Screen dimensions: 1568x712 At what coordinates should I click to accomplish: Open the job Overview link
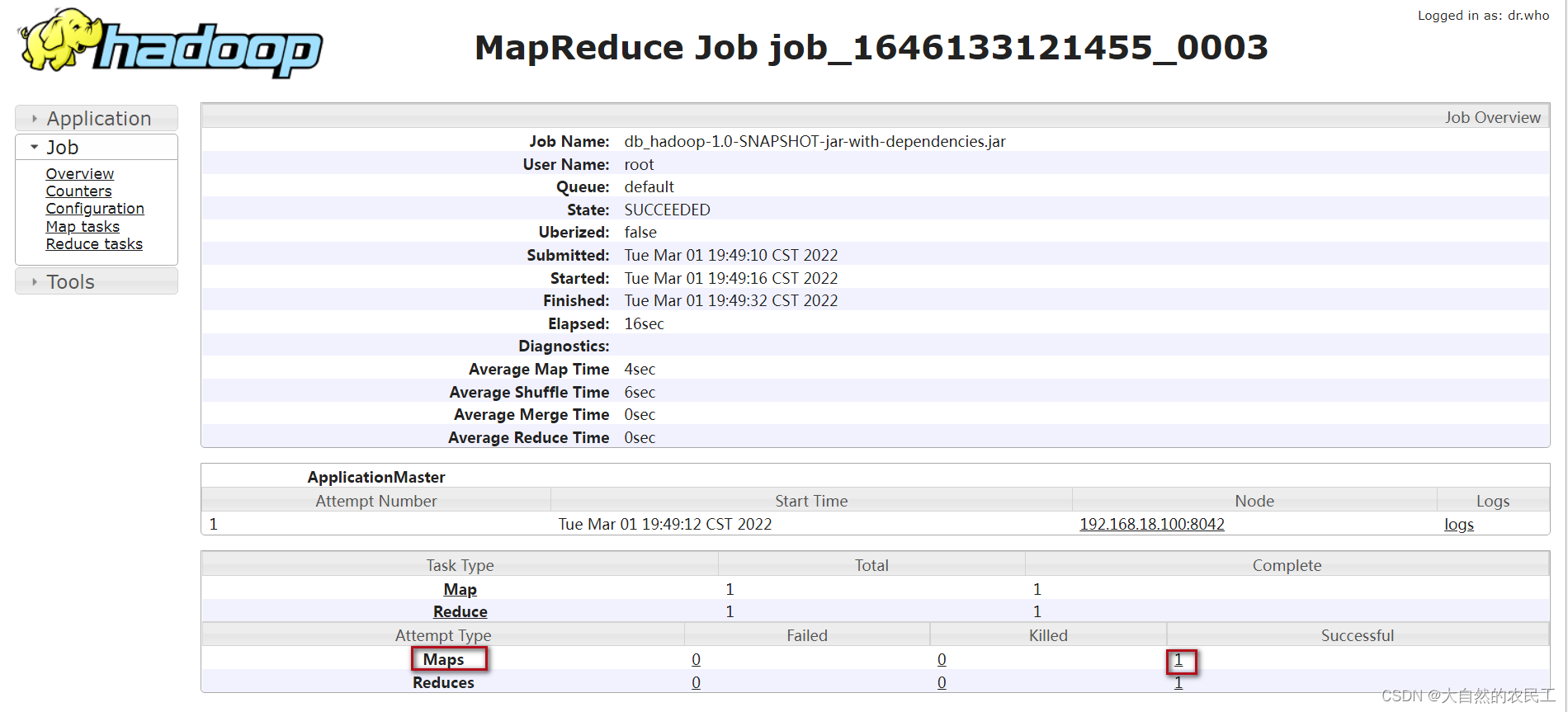pos(80,174)
